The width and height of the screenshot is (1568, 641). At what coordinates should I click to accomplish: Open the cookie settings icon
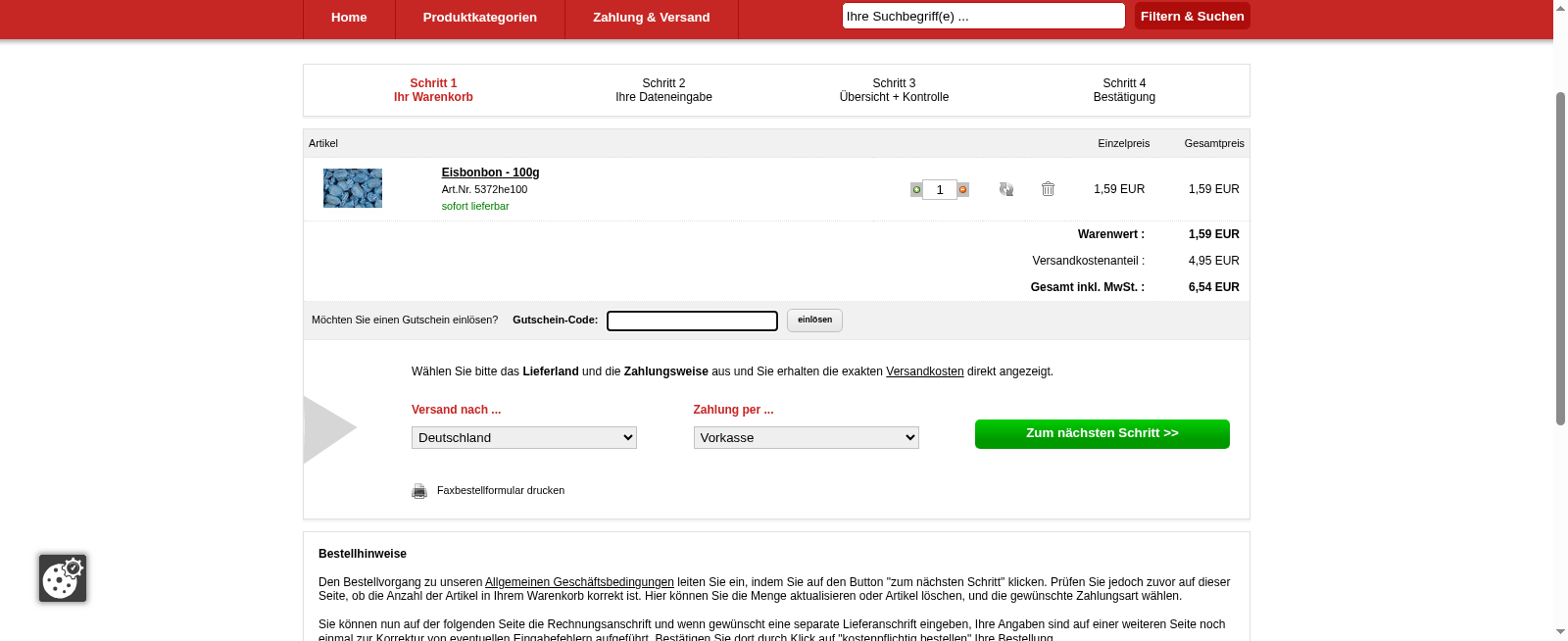click(63, 578)
